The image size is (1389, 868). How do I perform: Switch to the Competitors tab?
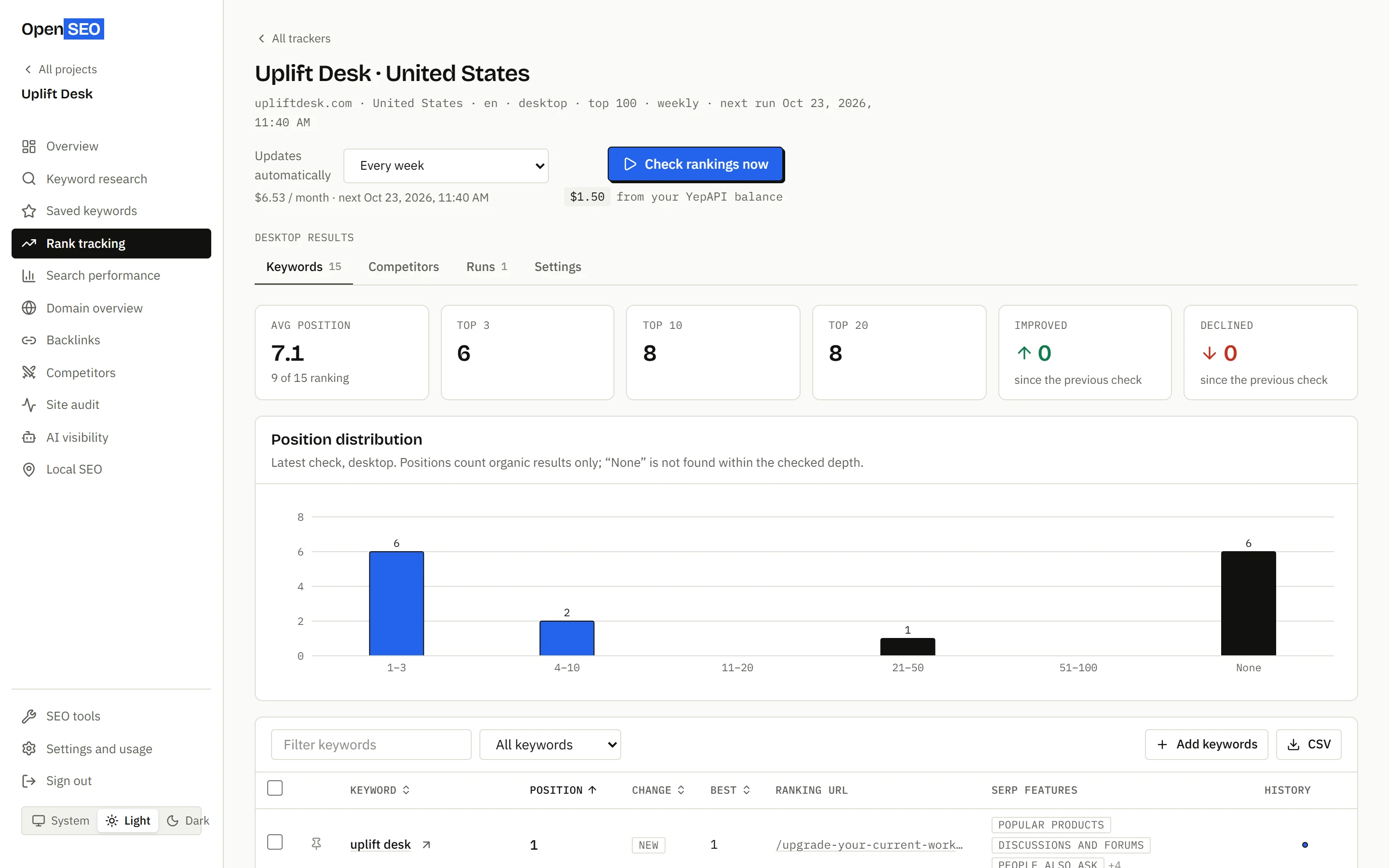pos(404,267)
